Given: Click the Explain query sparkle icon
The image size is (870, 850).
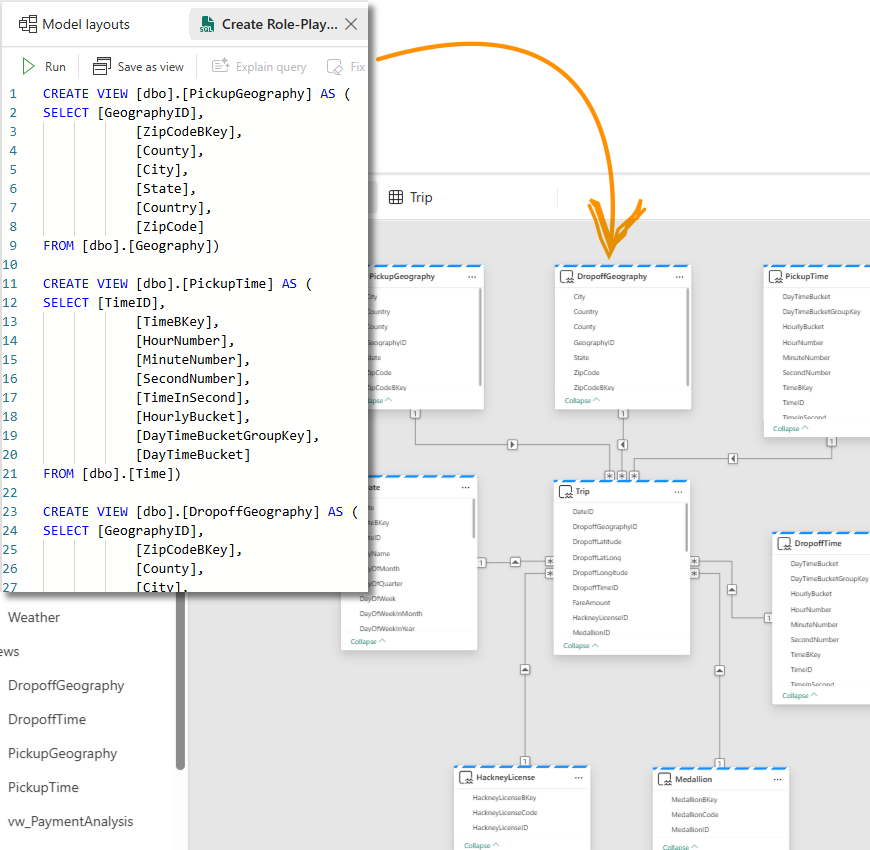Looking at the screenshot, I should pos(221,67).
